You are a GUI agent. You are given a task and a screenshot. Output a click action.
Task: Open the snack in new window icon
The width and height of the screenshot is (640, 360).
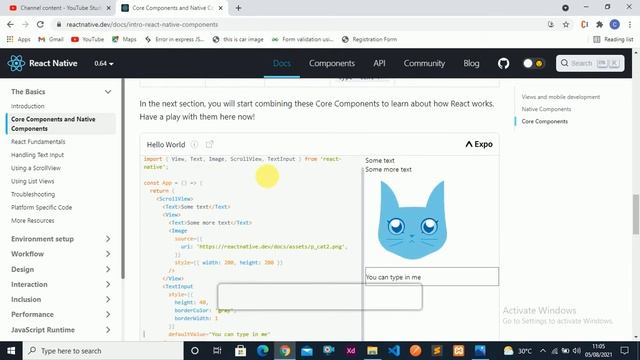click(x=209, y=144)
